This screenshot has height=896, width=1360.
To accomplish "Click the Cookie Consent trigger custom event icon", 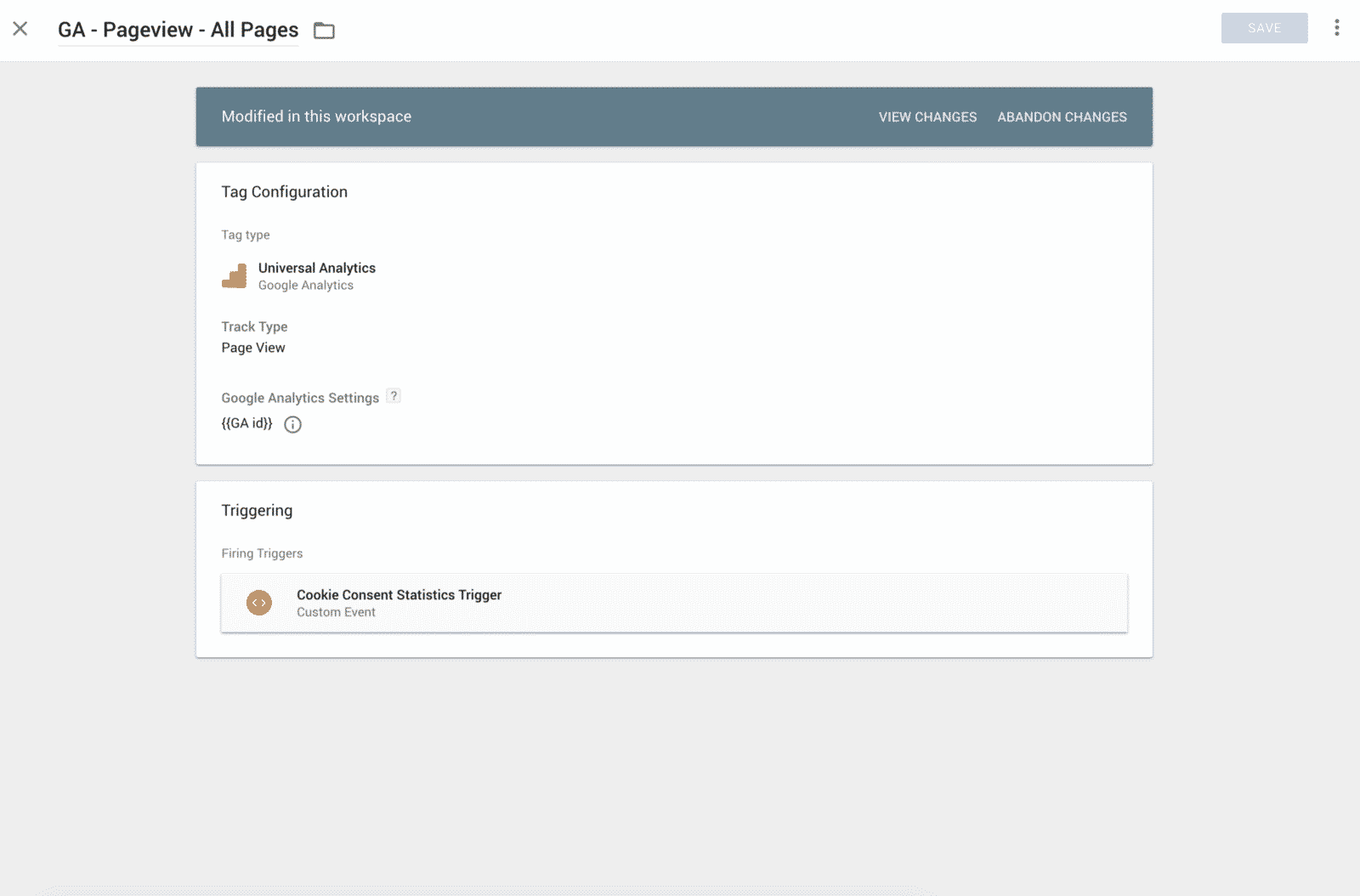I will [259, 603].
